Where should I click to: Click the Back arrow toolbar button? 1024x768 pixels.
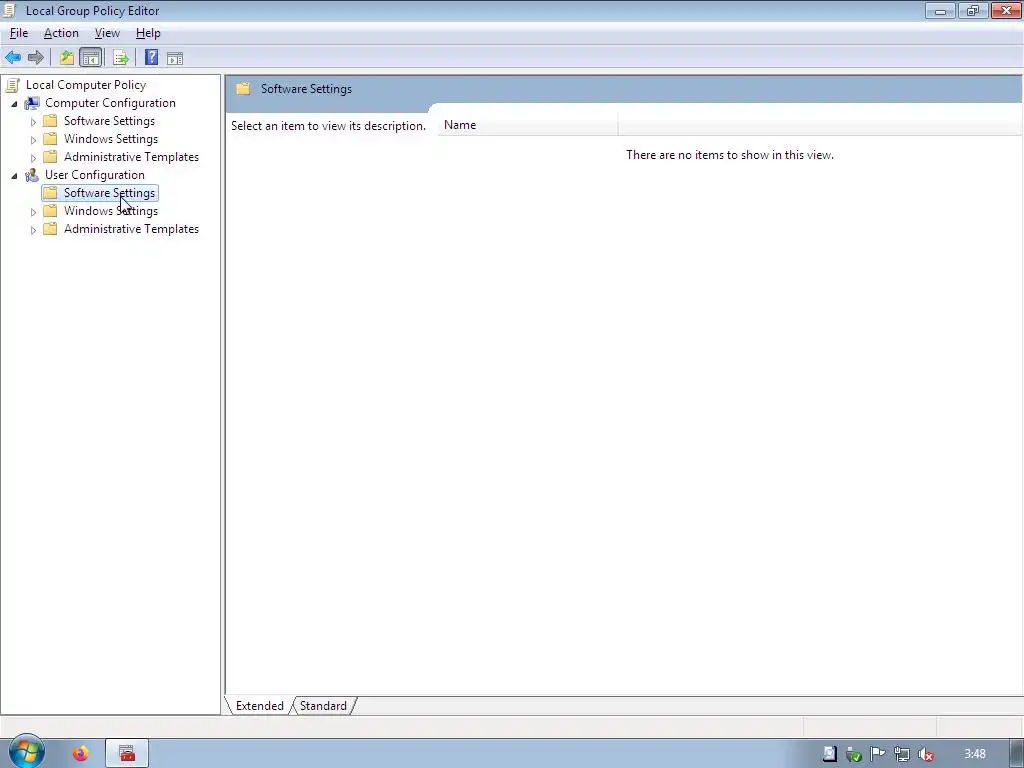[13, 57]
